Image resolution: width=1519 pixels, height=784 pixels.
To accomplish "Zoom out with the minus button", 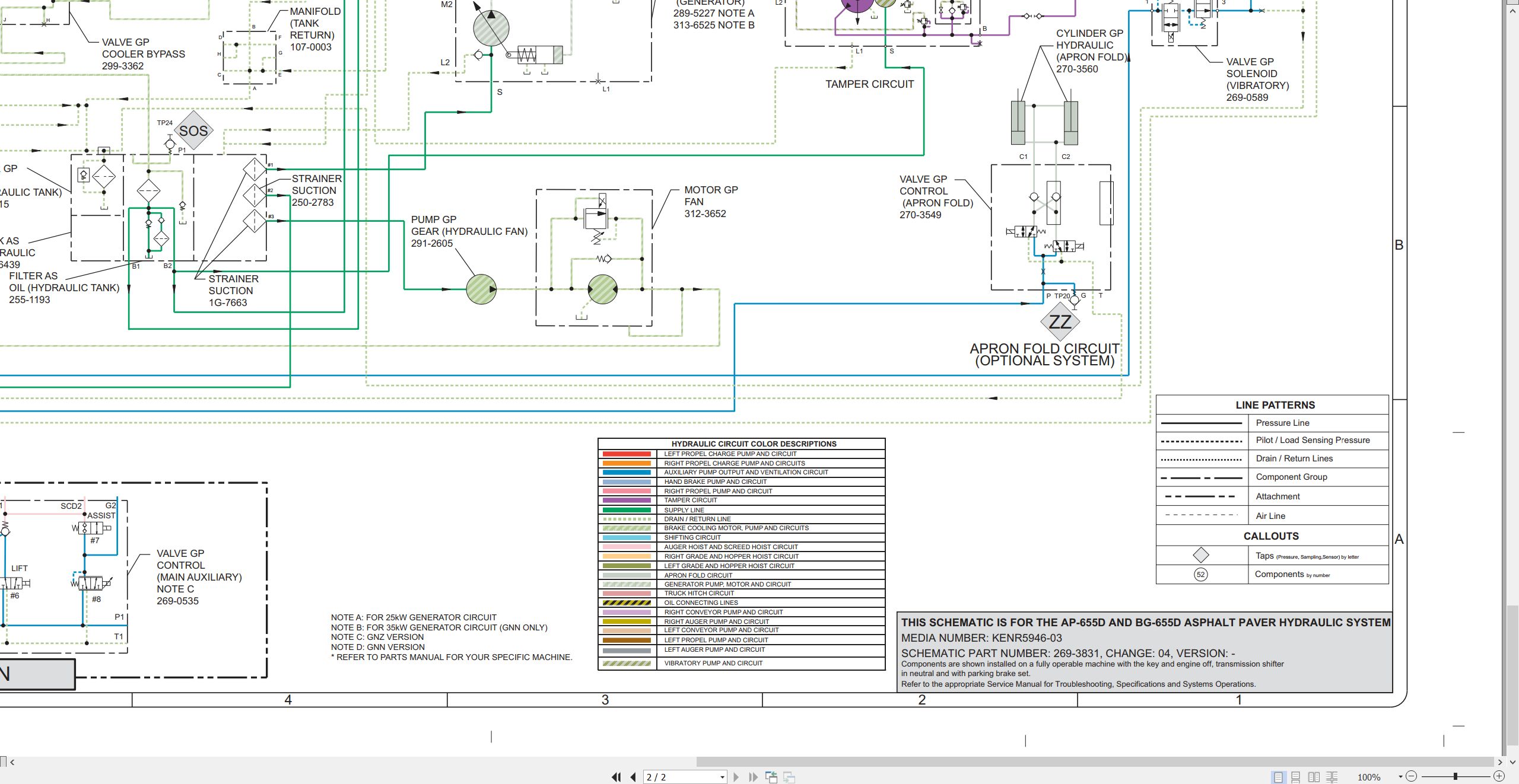I will tap(1412, 776).
